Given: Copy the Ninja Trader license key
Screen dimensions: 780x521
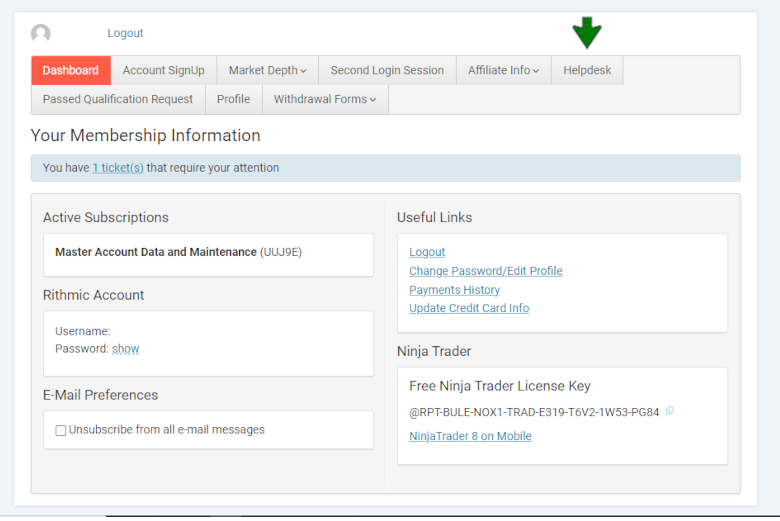Looking at the screenshot, I should 670,411.
